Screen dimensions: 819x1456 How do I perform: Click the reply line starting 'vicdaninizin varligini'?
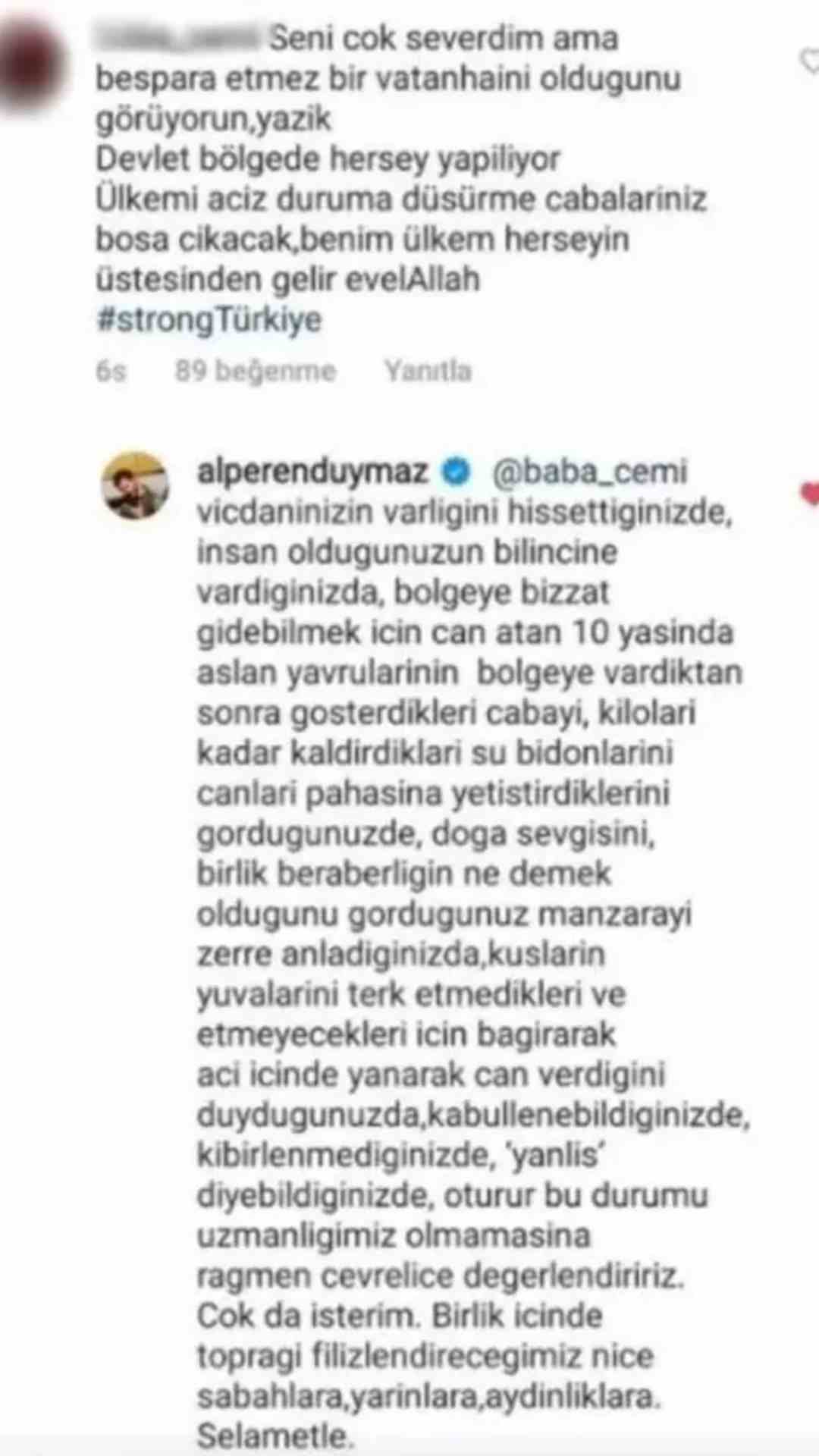[x=464, y=513]
